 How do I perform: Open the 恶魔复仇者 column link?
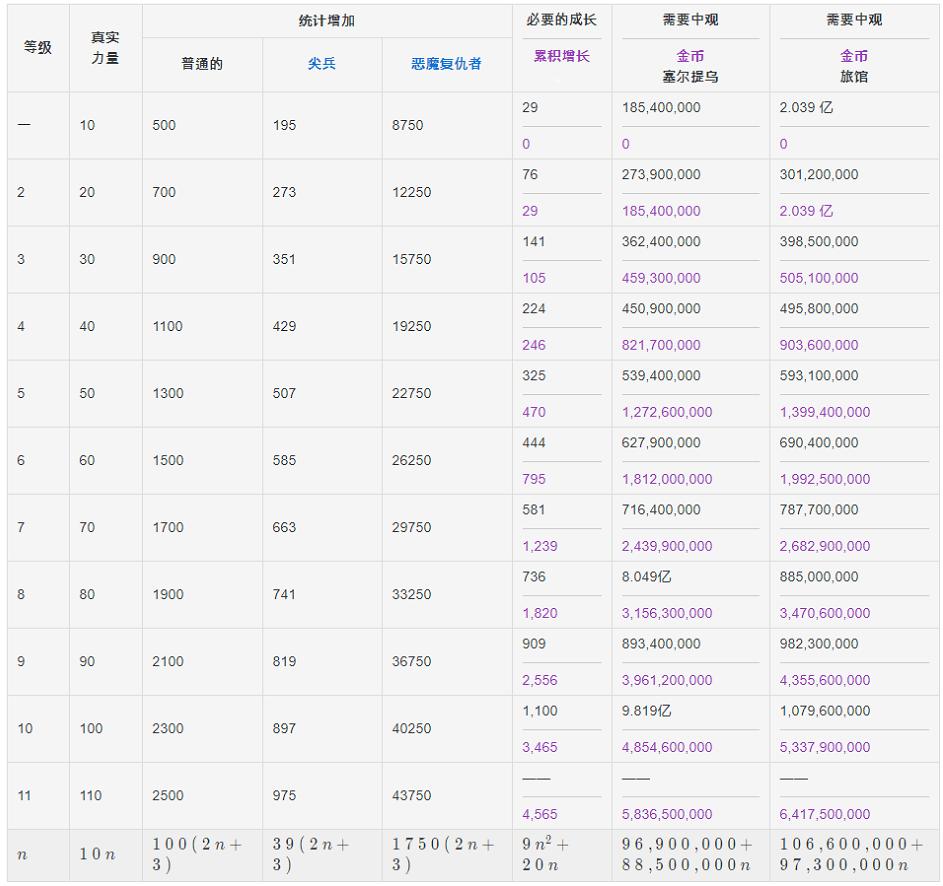coord(446,64)
